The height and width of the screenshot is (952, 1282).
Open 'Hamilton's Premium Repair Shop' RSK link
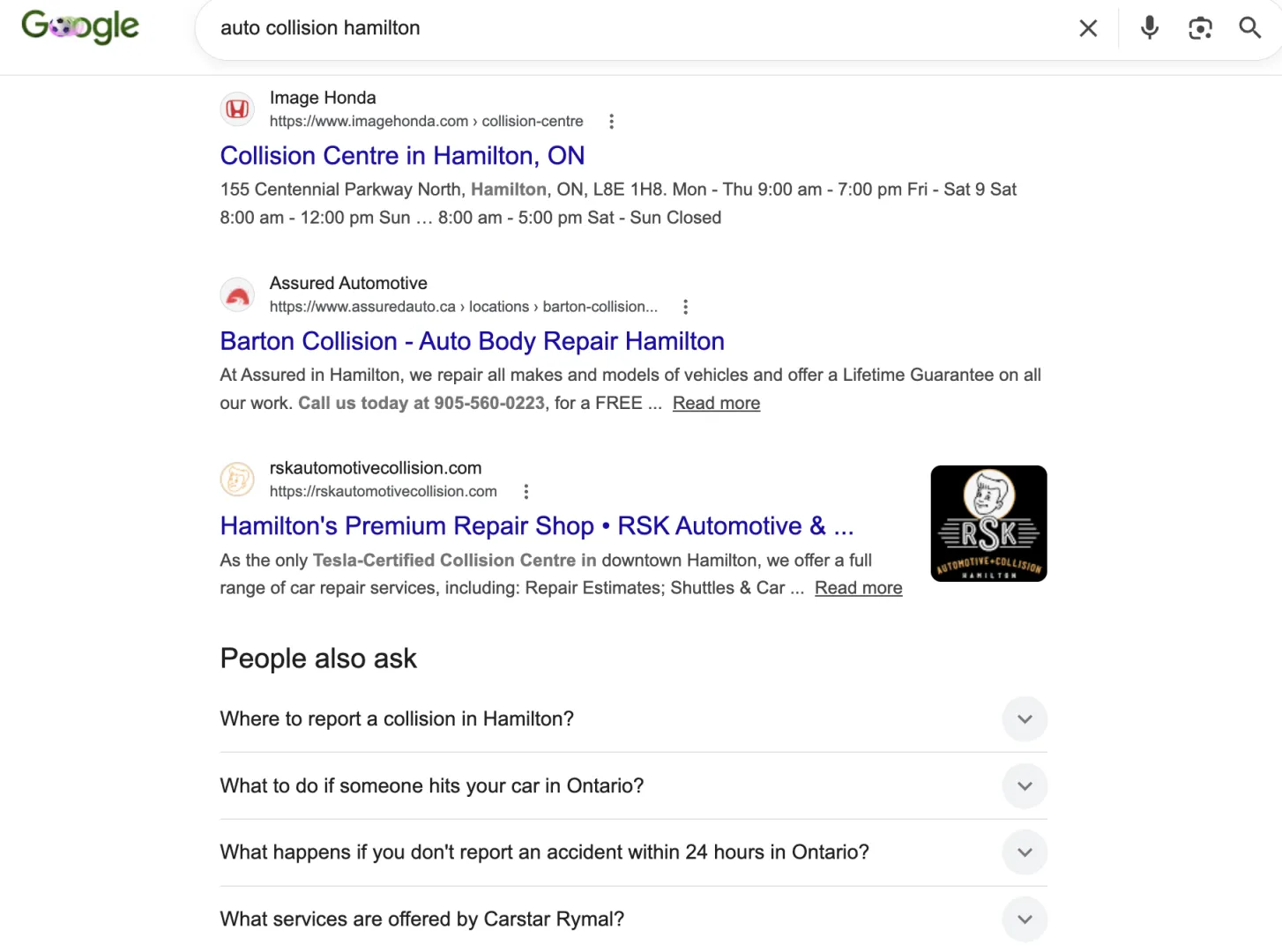point(537,526)
